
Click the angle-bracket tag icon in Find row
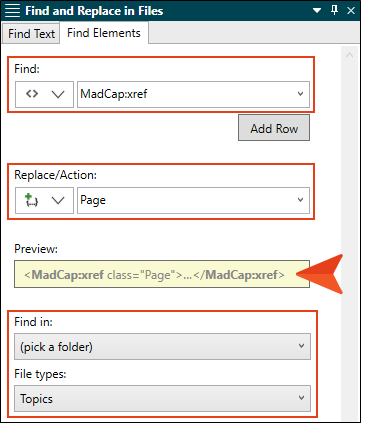tap(32, 94)
